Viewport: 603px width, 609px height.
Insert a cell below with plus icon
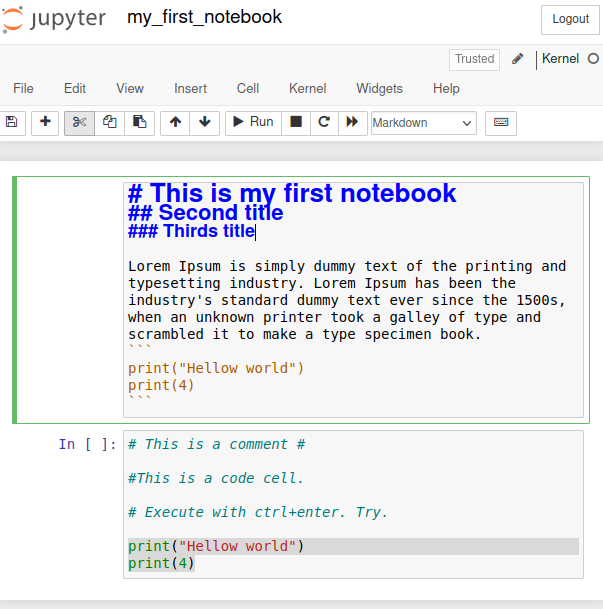tap(45, 122)
